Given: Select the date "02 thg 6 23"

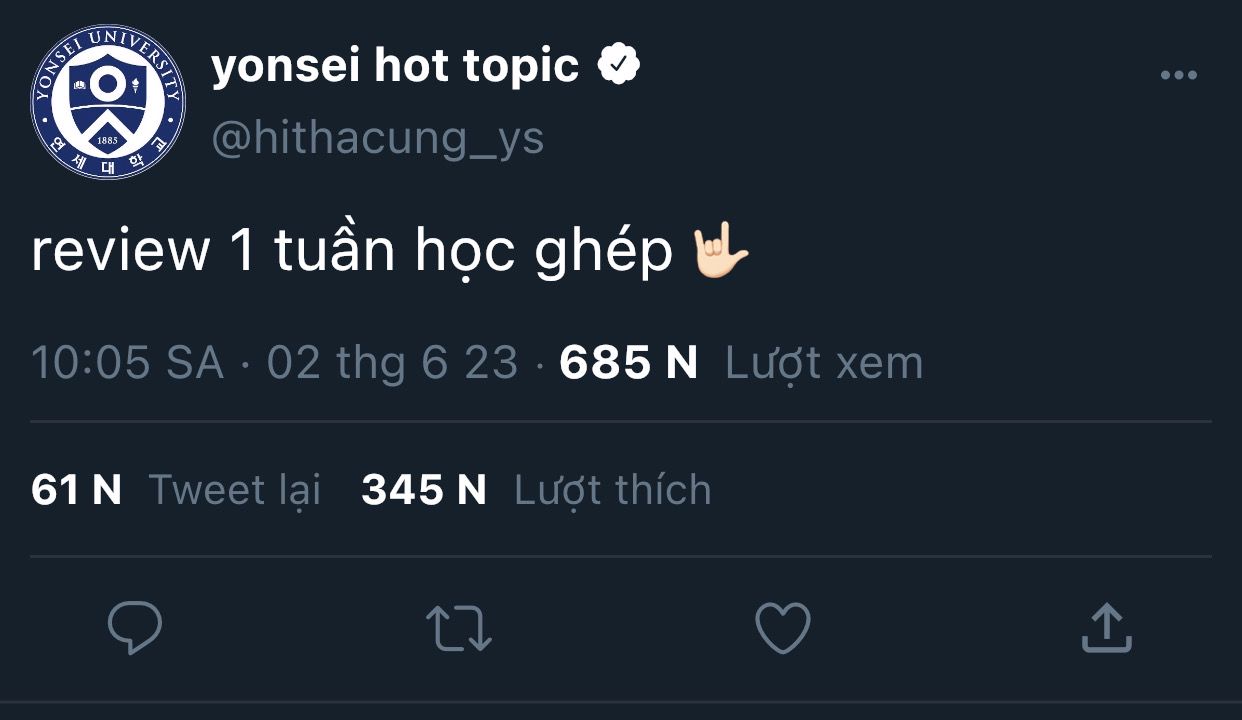Looking at the screenshot, I should click(392, 362).
